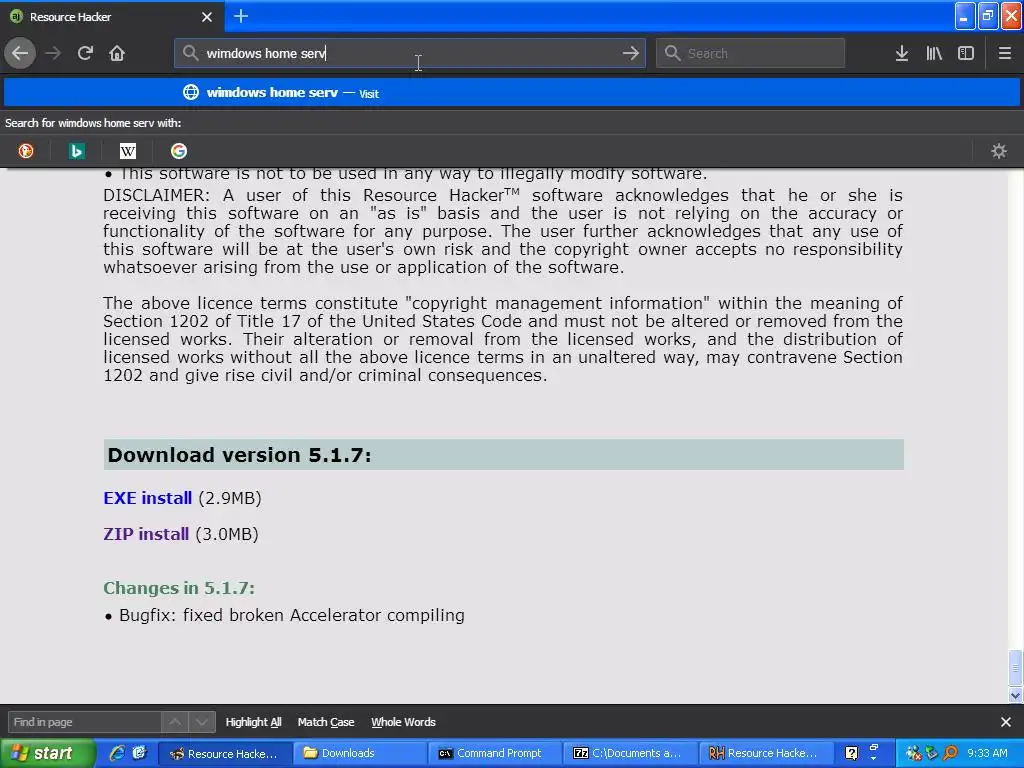Click the scrollbar down arrow
The image size is (1024, 768).
point(1015,696)
